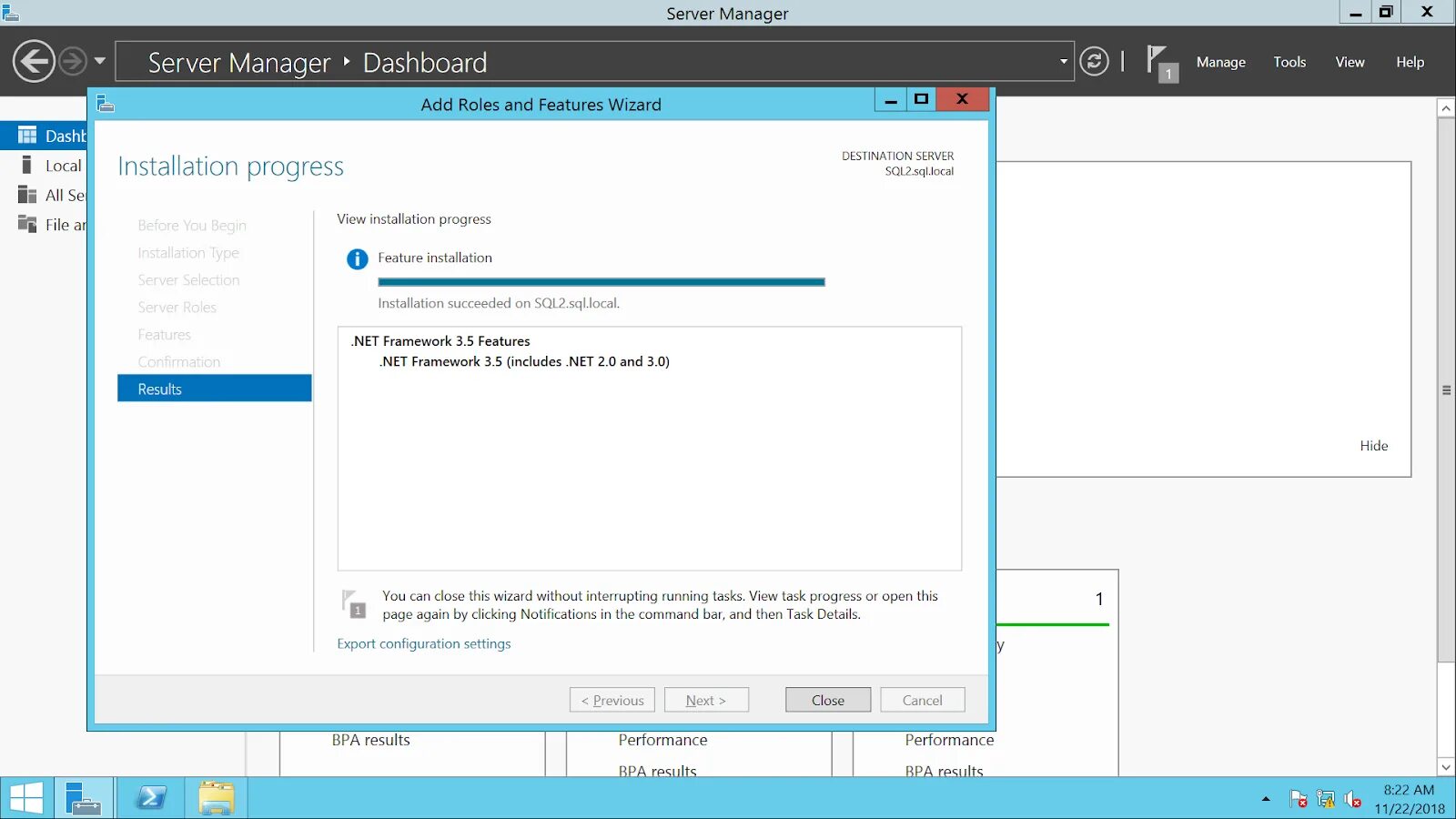The height and width of the screenshot is (819, 1456).
Task: Select .NET Framework 3.5 Features entry
Action: point(440,341)
